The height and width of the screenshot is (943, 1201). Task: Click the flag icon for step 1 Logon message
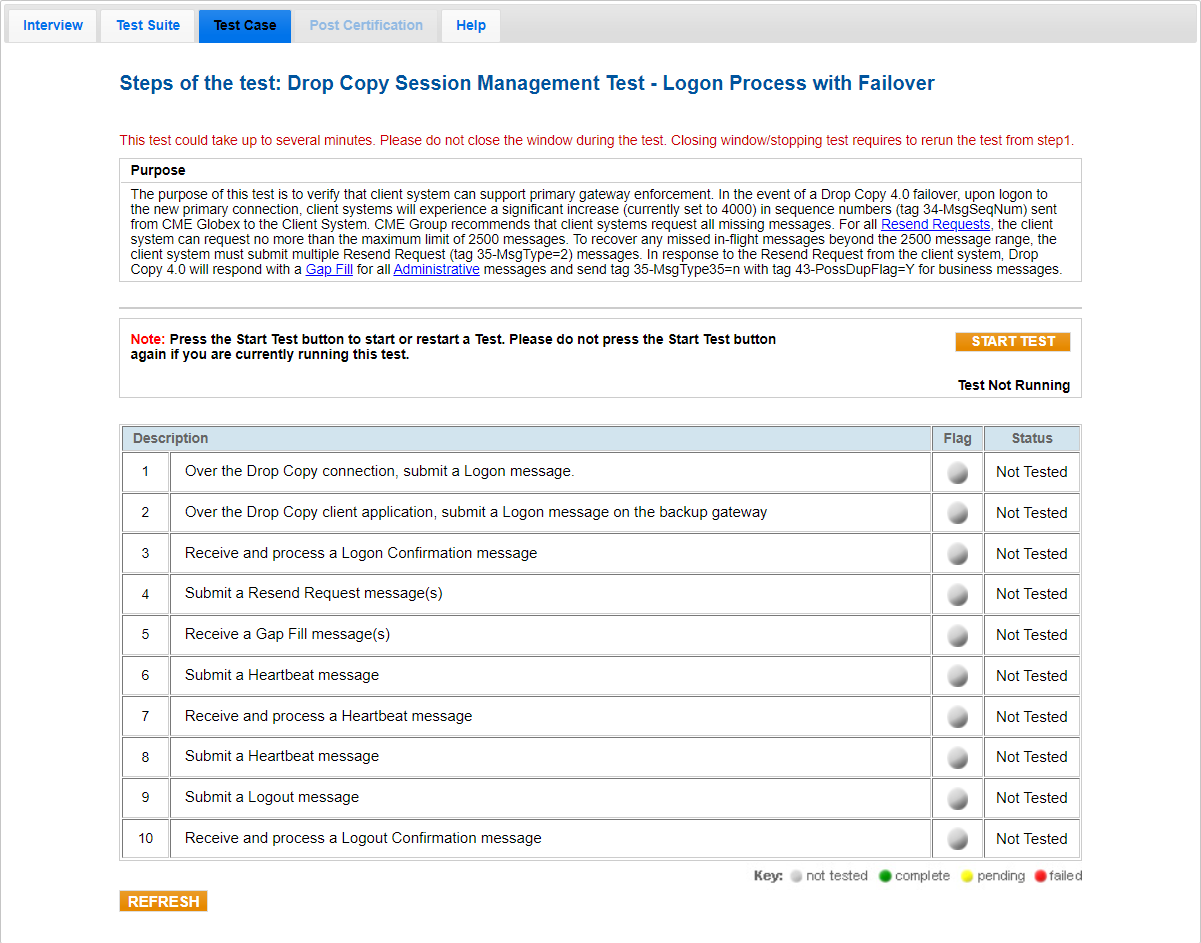tap(957, 473)
